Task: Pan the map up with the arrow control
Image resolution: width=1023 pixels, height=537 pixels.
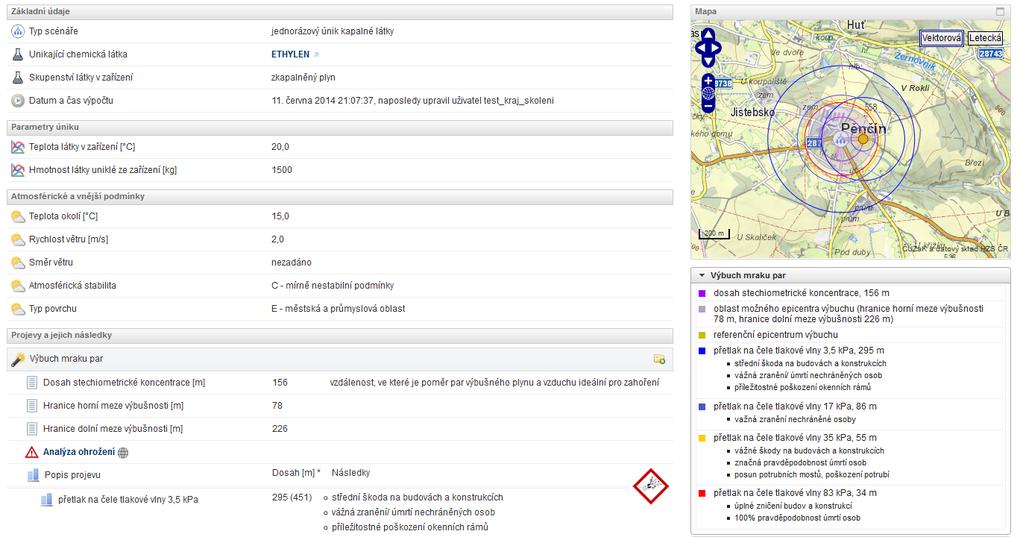Action: (x=708, y=34)
